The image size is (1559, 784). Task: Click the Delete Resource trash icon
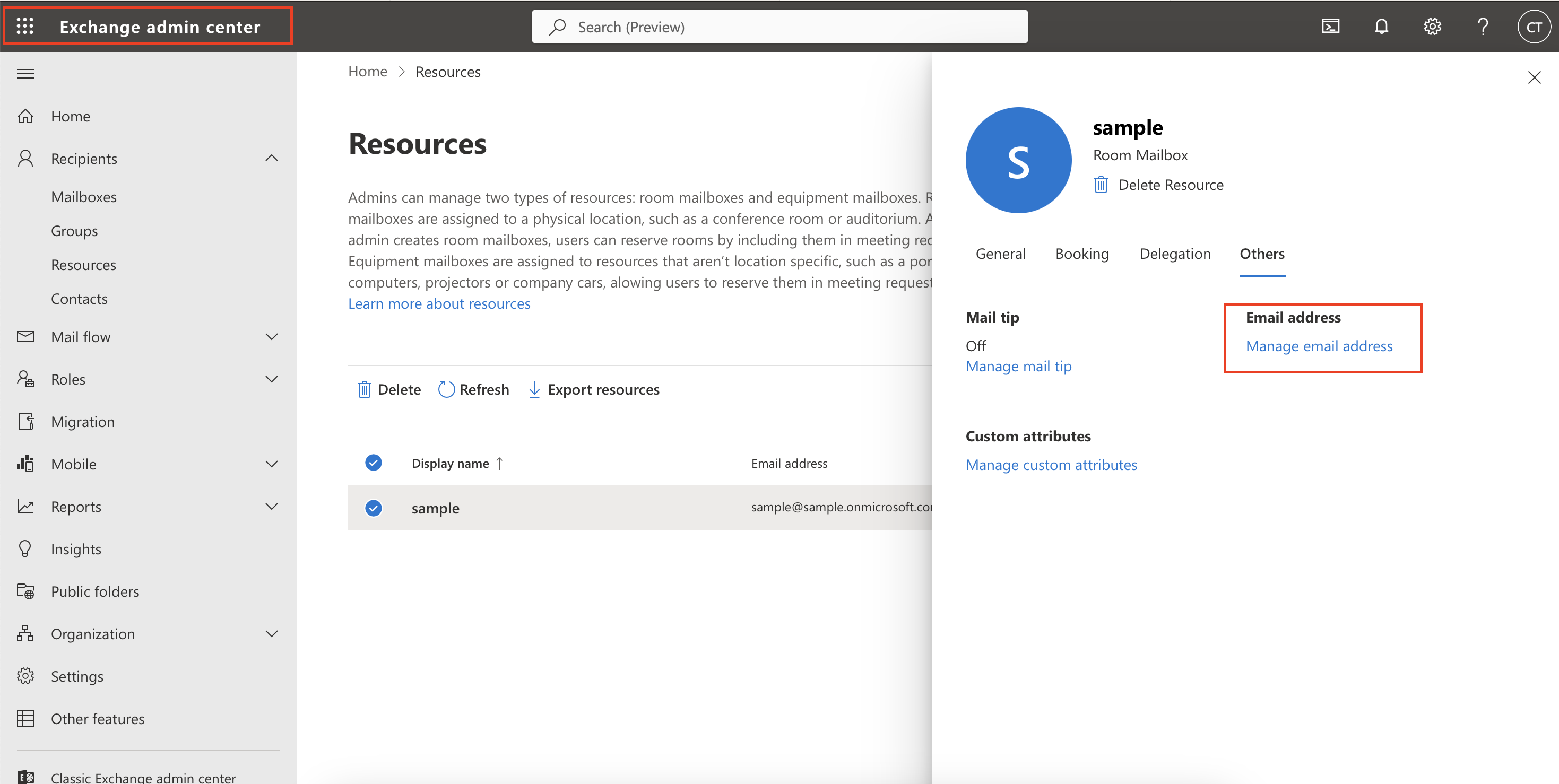click(x=1100, y=185)
